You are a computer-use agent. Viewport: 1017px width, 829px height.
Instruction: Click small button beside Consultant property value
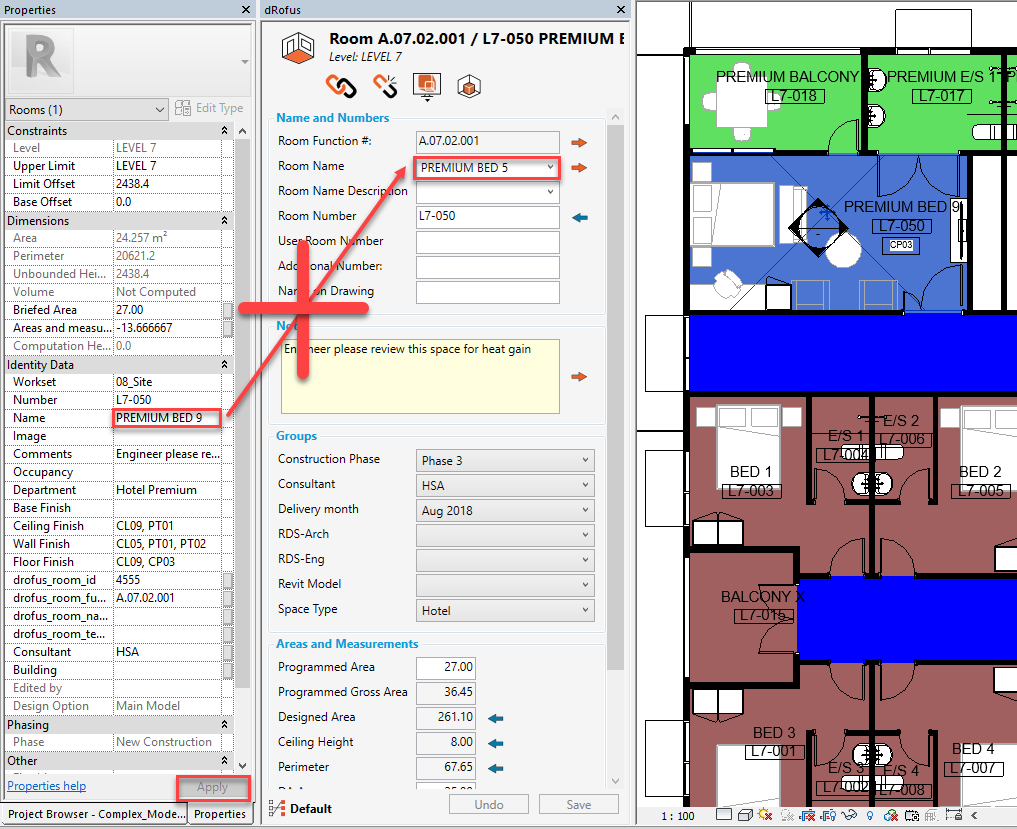click(228, 652)
